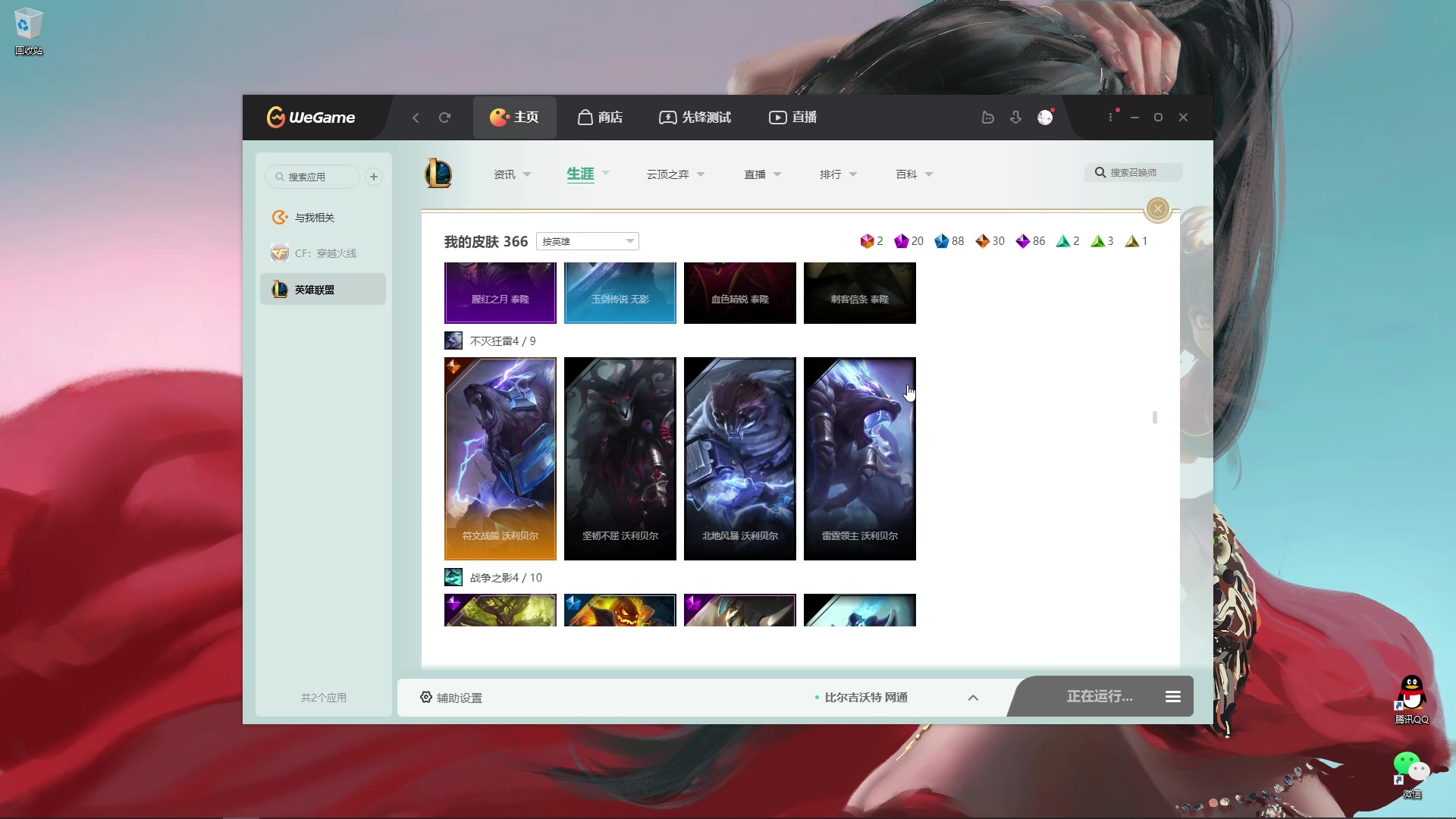Click the orange gem icon showing 30

click(982, 241)
